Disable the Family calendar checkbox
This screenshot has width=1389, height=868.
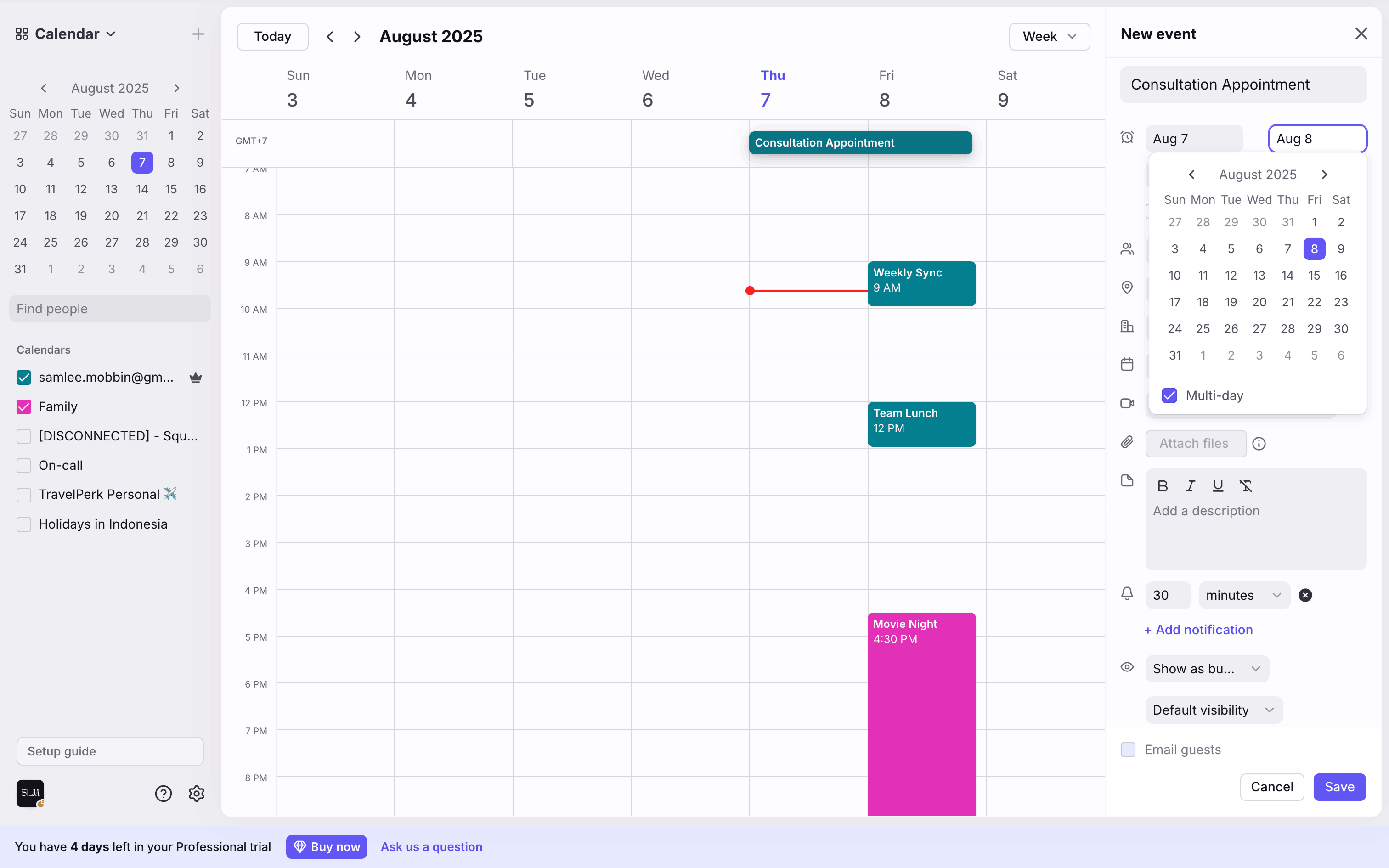[x=24, y=406]
